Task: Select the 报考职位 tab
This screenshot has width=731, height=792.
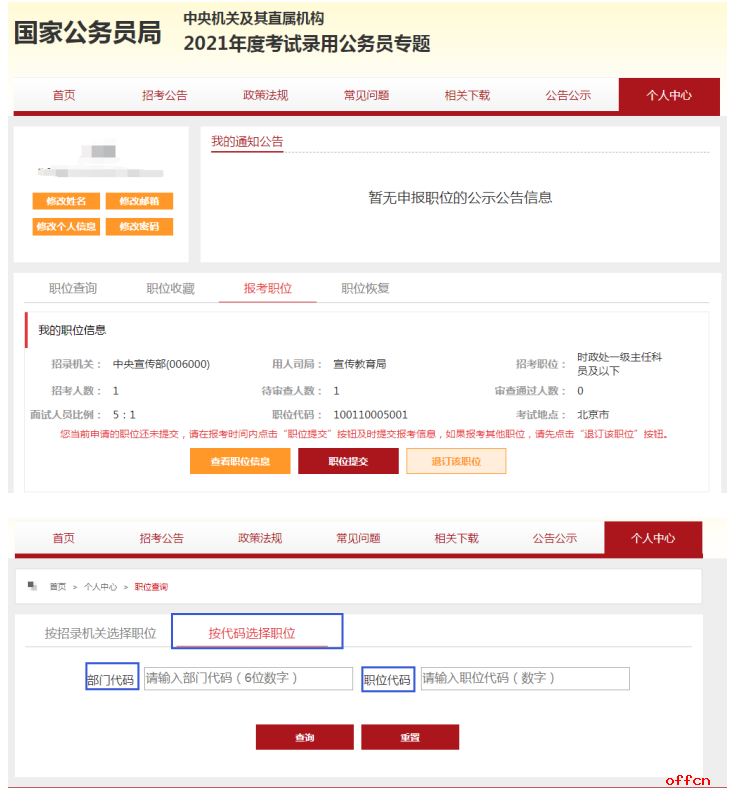Action: point(267,288)
